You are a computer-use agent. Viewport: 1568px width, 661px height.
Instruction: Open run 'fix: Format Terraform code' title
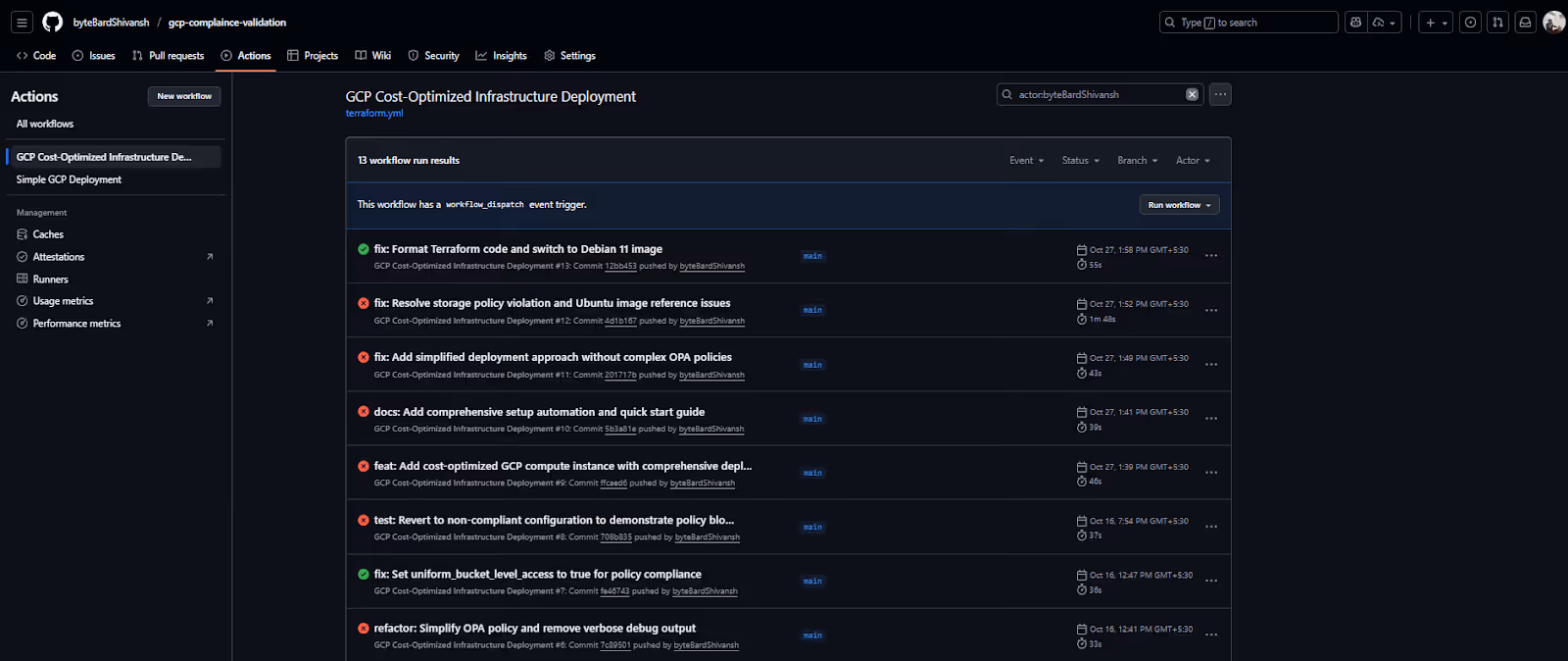[x=517, y=249]
